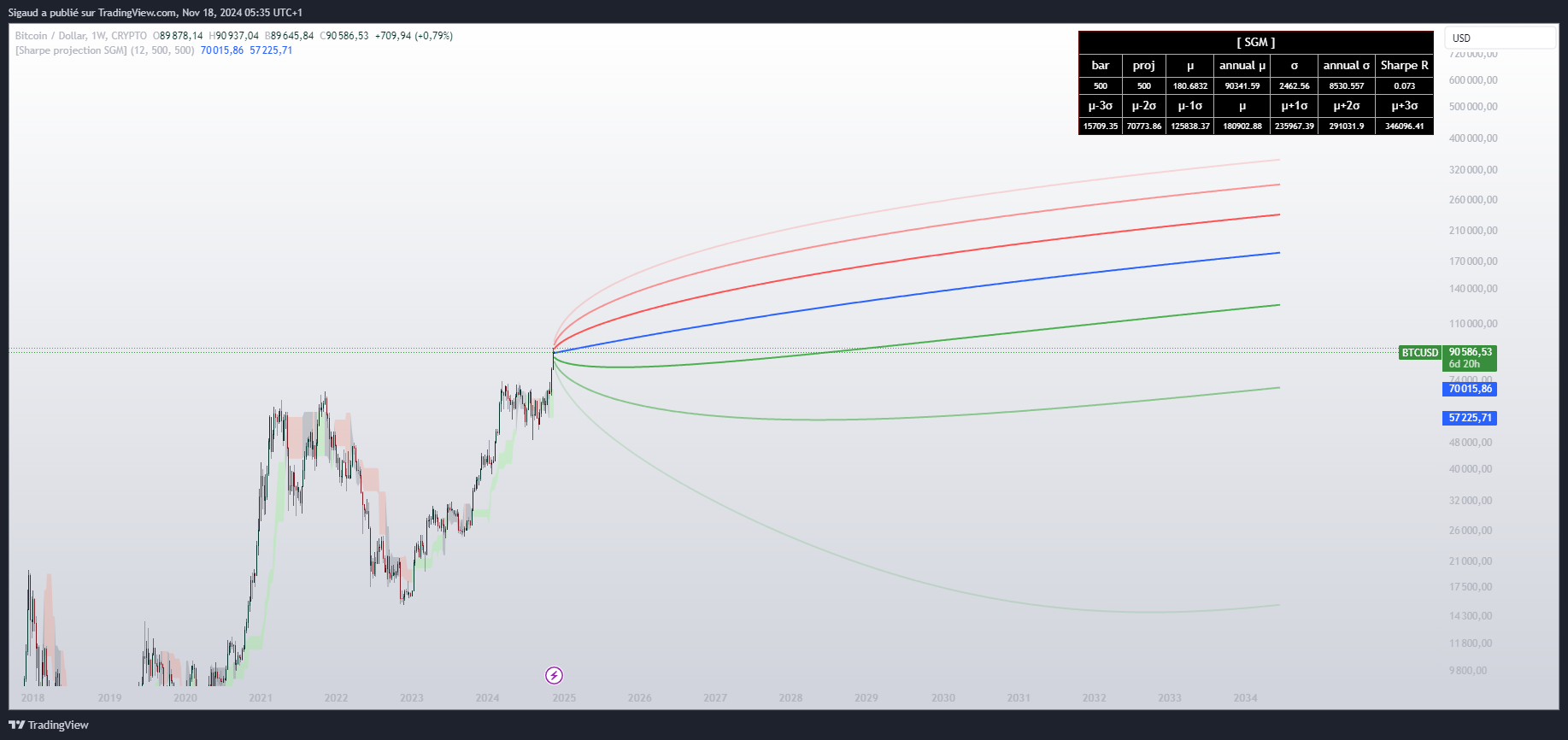Click the 'annual σ' column header

pos(1347,65)
